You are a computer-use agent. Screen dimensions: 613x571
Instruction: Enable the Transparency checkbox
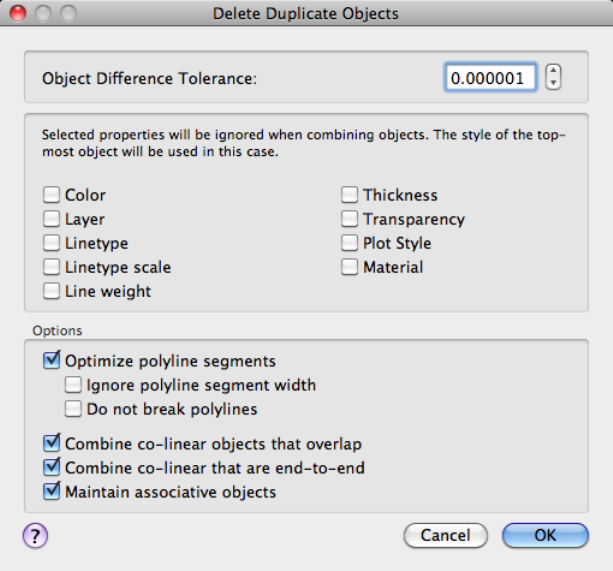[350, 219]
